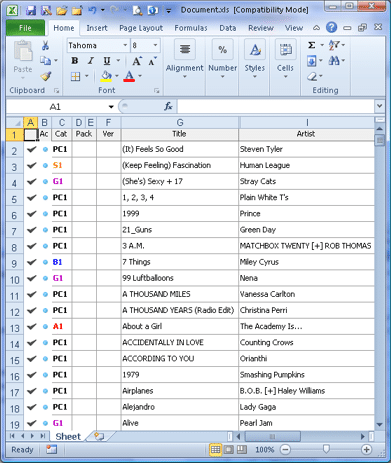
Task: Click the Zoom In plus button
Action: pyautogui.click(x=366, y=450)
